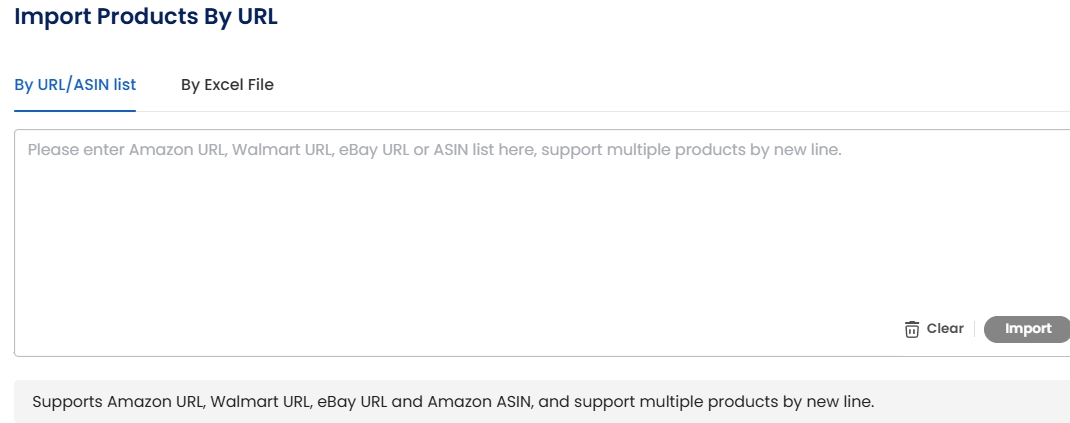The width and height of the screenshot is (1070, 423).
Task: Empty the list using the trash icon
Action: click(912, 329)
